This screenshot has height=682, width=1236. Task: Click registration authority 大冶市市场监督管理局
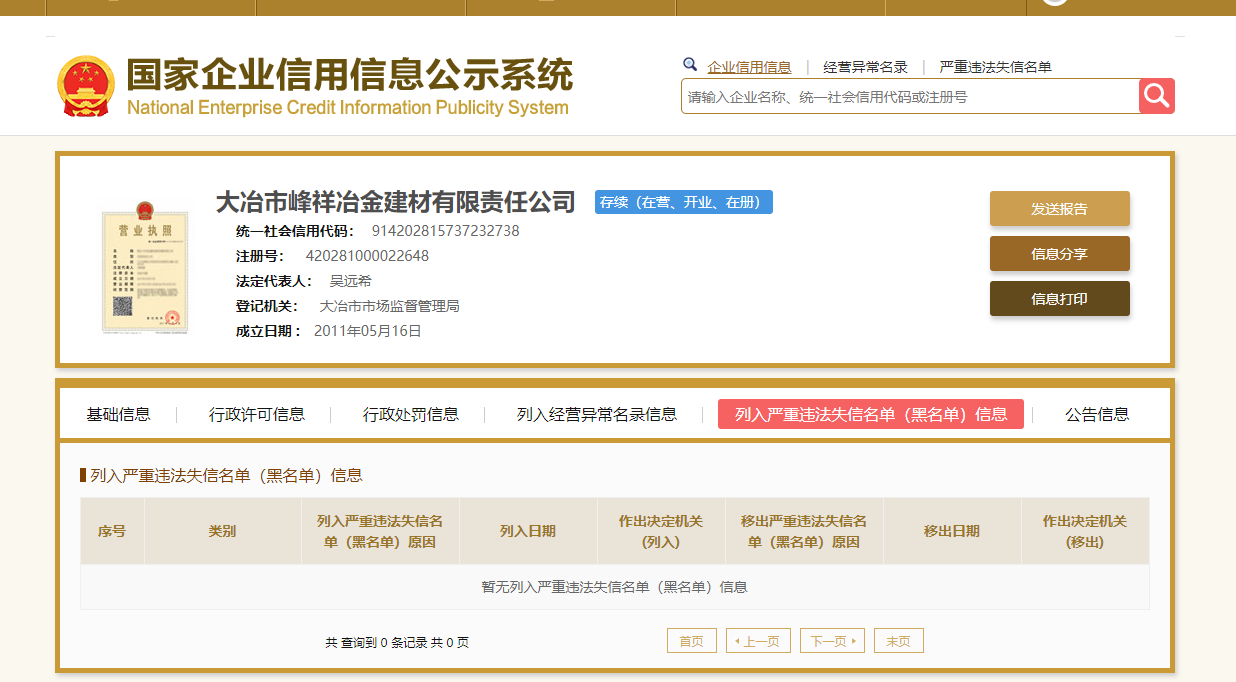(389, 306)
